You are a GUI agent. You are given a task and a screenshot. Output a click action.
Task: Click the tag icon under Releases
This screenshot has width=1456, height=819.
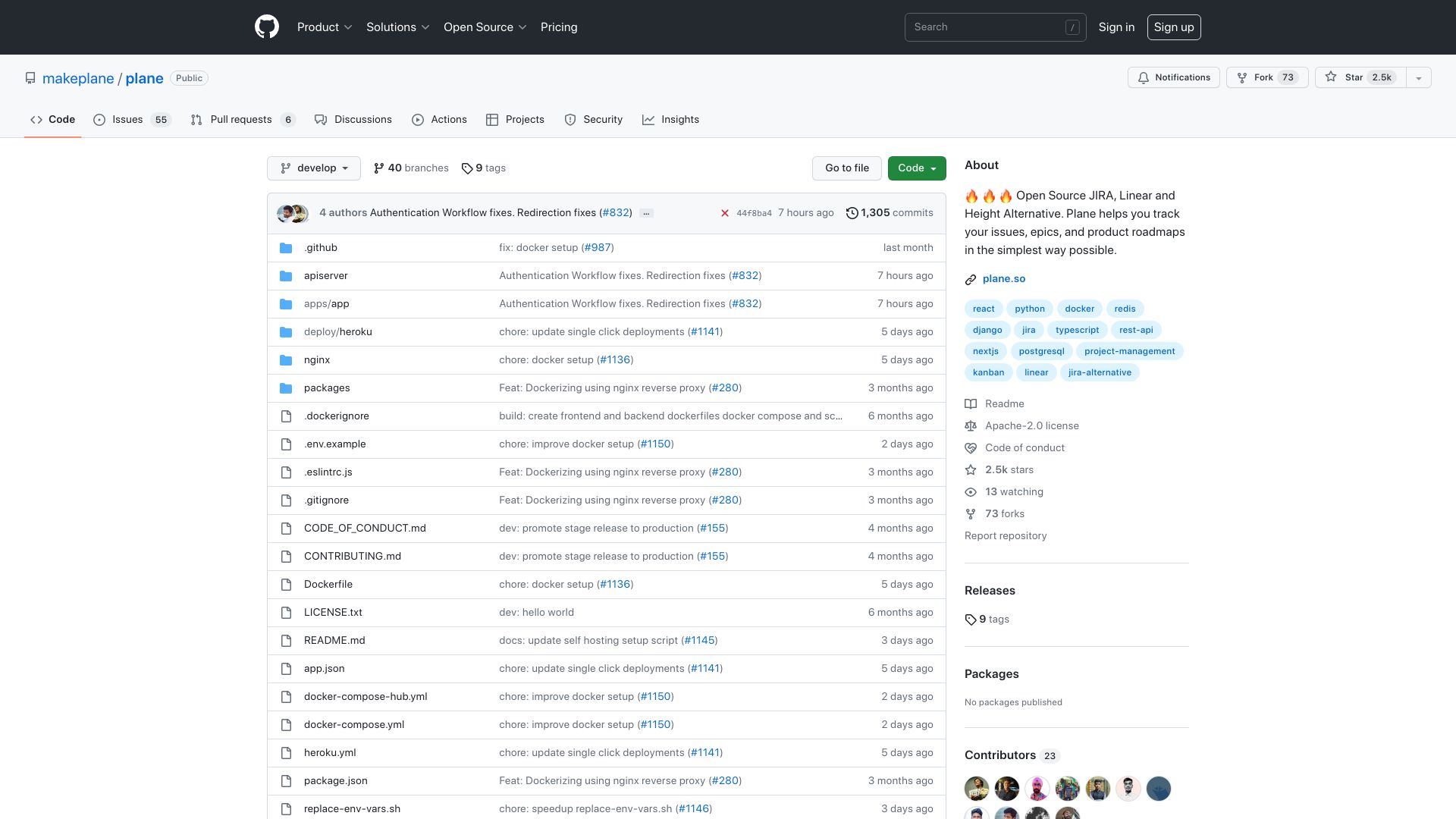click(x=971, y=620)
